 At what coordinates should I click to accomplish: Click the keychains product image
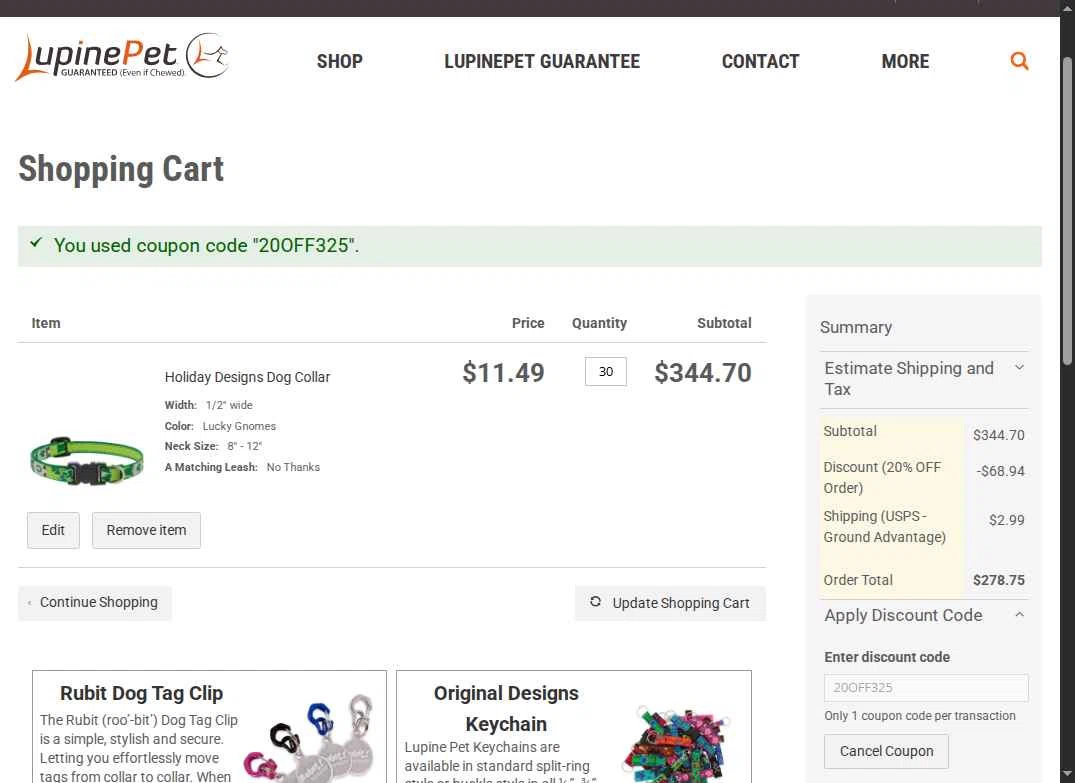point(675,745)
